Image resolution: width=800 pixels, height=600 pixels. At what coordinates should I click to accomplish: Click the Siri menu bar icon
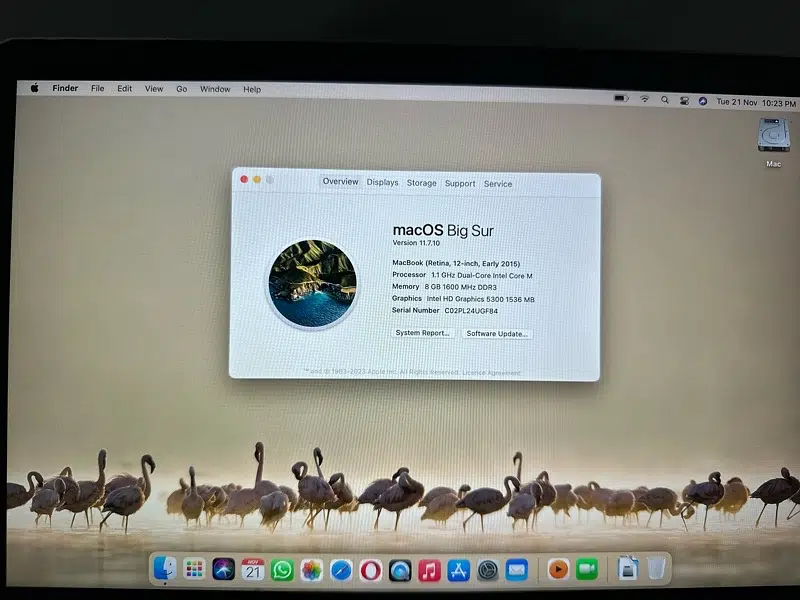(x=703, y=101)
